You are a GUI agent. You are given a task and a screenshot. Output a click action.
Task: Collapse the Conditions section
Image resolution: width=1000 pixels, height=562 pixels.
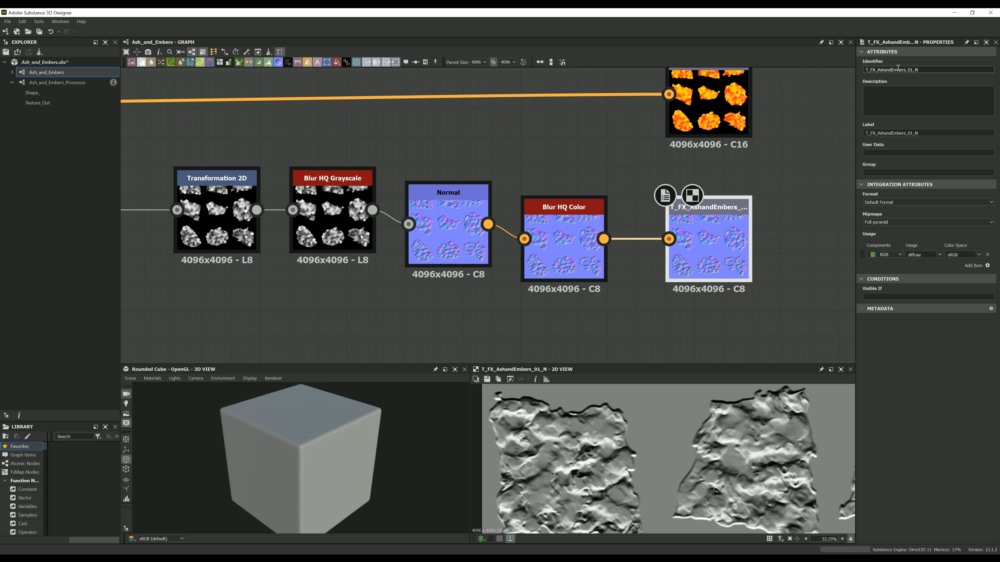coord(862,279)
